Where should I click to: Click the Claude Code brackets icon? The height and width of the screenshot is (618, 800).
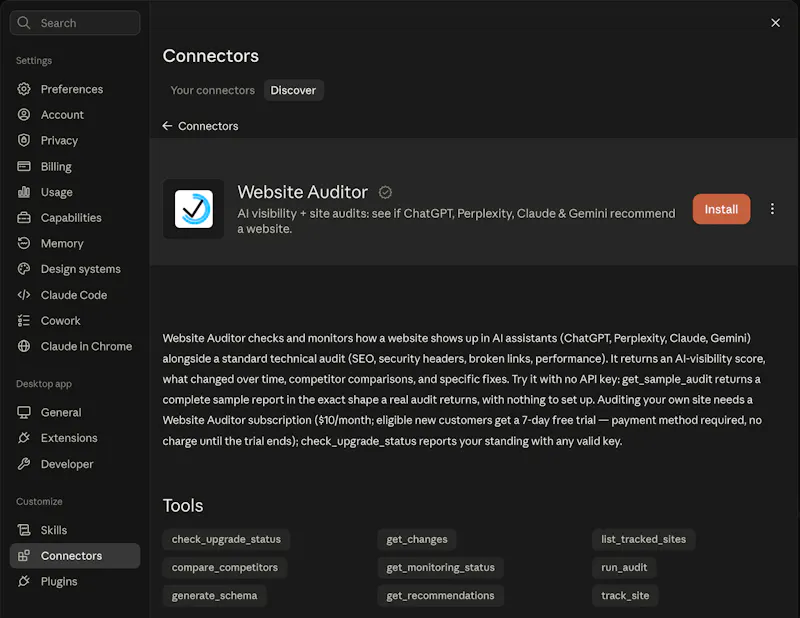23,295
